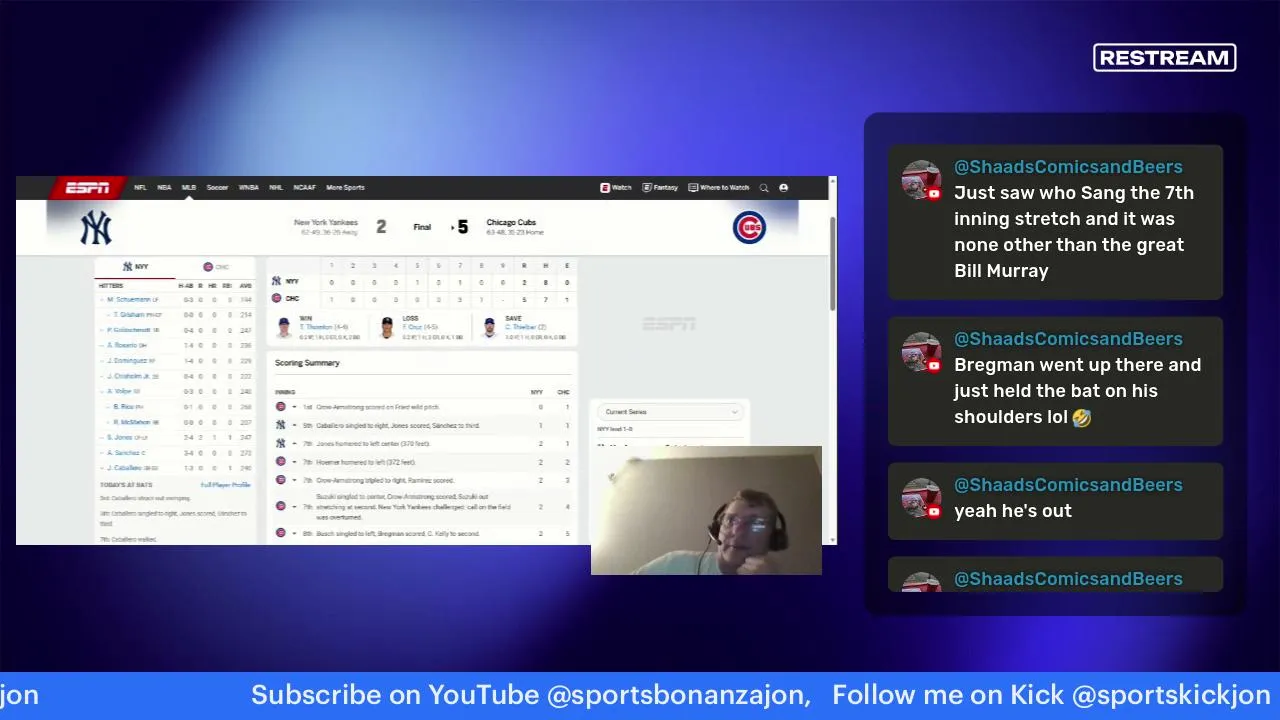Click the Chicago Cubs team name
The width and height of the screenshot is (1280, 720).
[511, 223]
